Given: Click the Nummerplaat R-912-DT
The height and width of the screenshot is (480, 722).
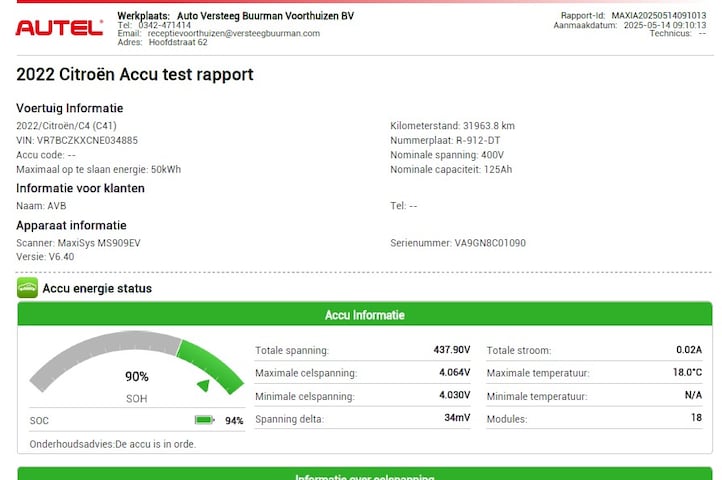Looking at the screenshot, I should coord(445,140).
